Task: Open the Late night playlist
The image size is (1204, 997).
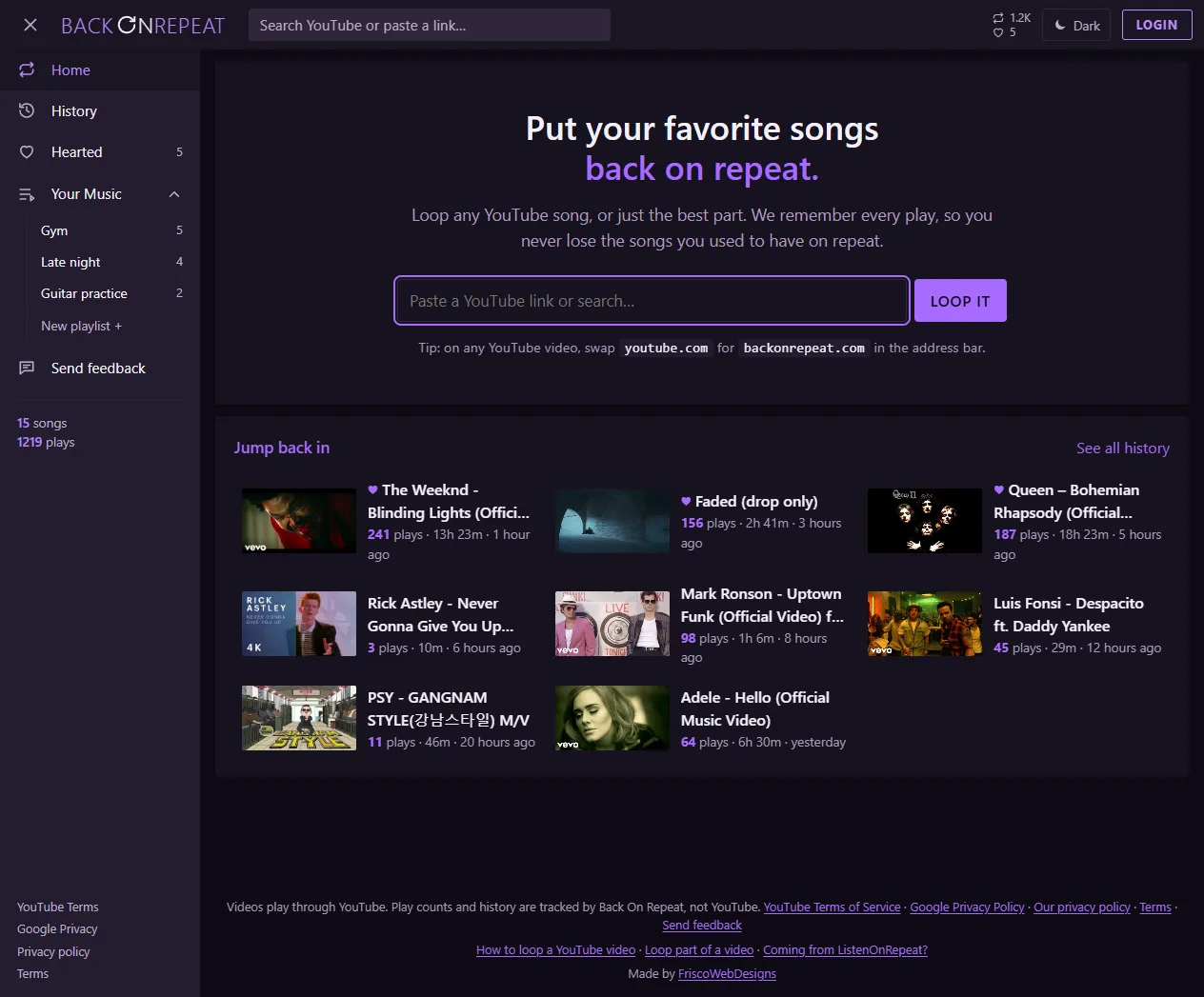Action: pyautogui.click(x=111, y=262)
